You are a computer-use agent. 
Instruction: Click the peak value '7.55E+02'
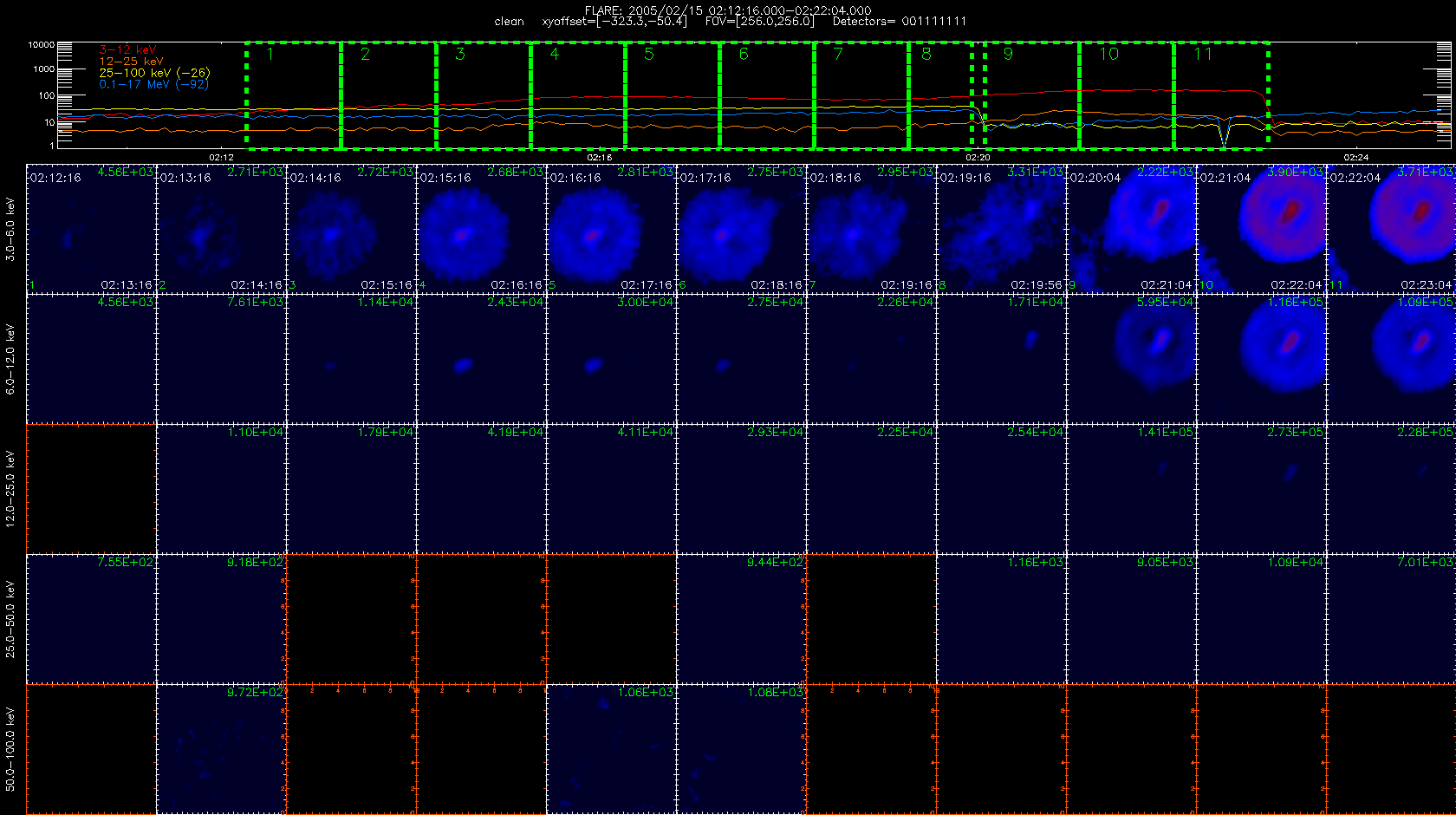(125, 563)
